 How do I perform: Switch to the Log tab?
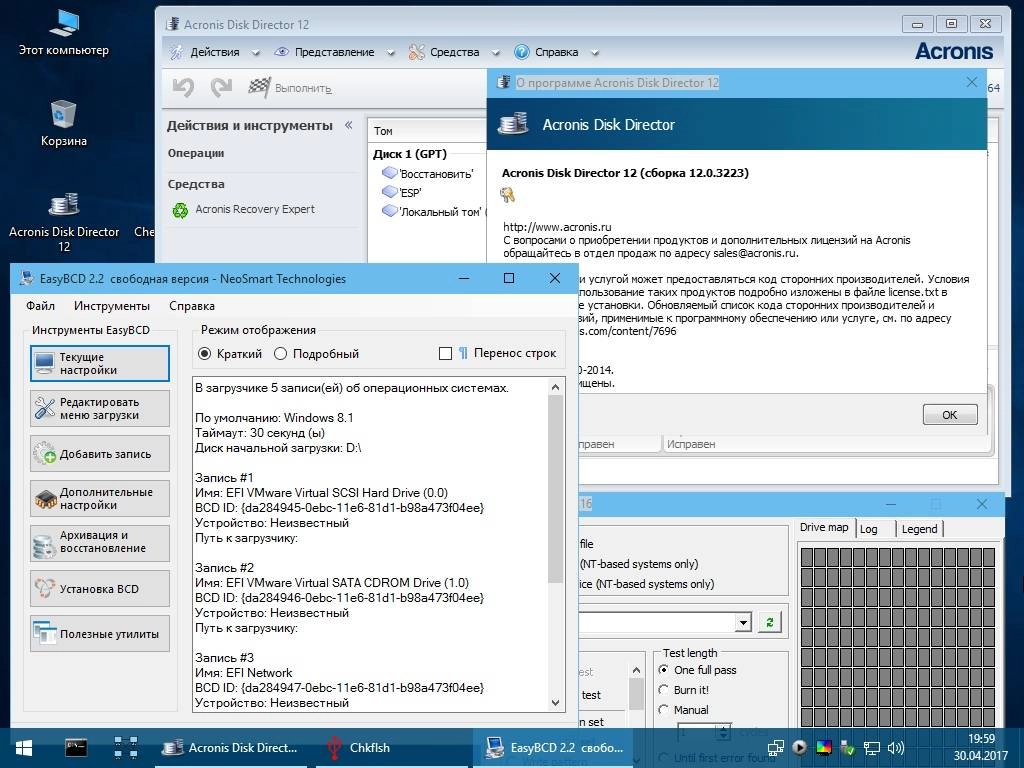pos(869,529)
